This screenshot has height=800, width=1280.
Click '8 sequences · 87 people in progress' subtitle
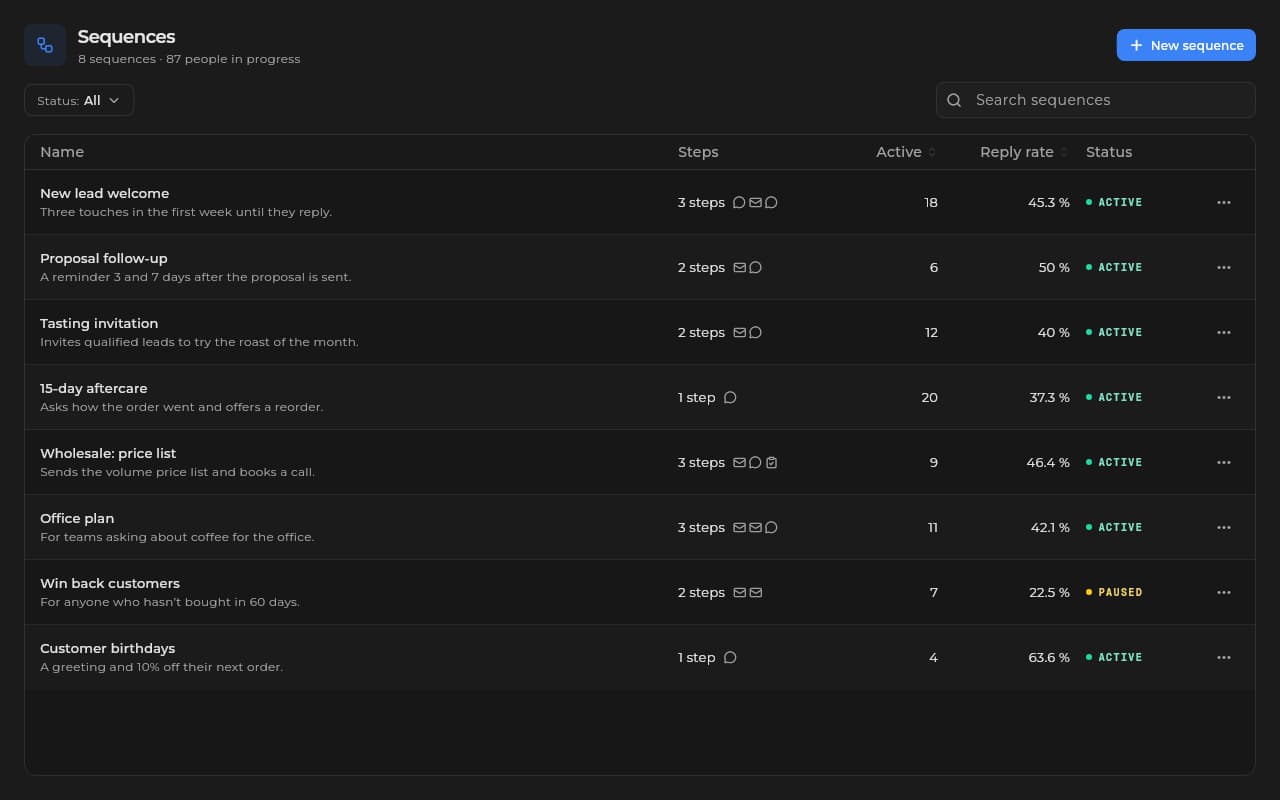[189, 59]
